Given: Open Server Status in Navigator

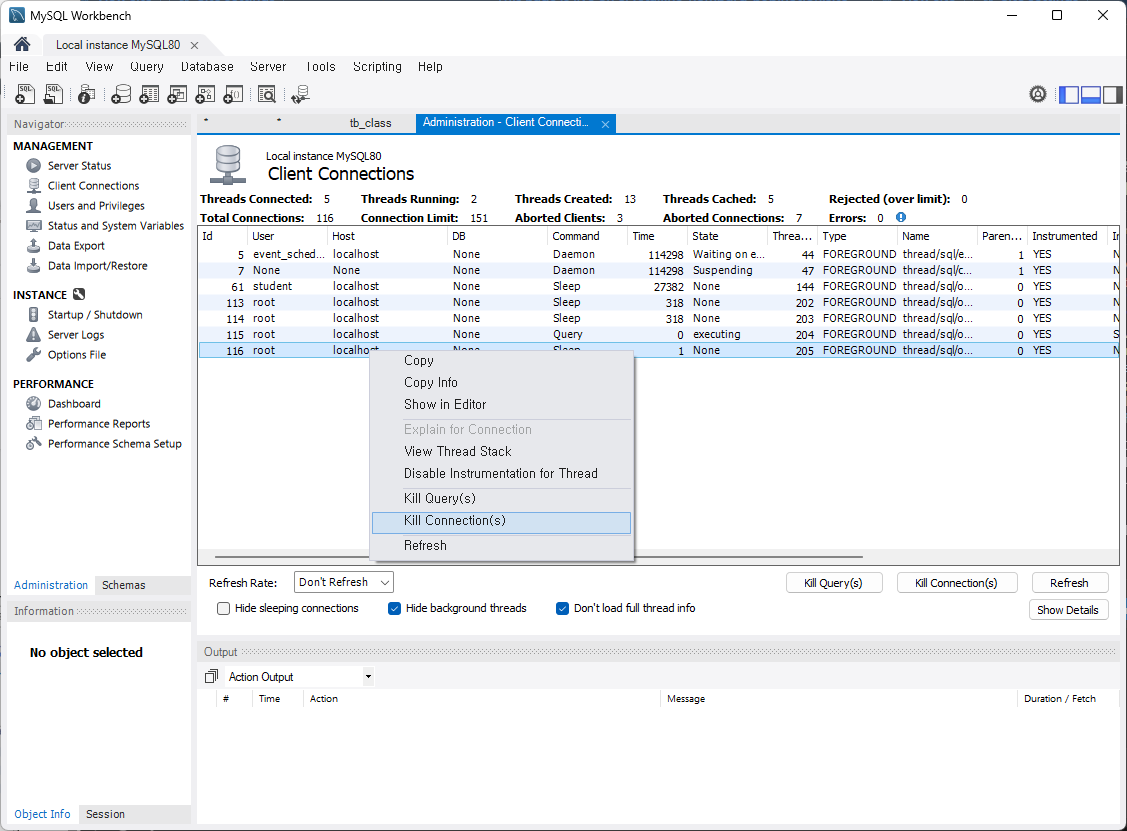Looking at the screenshot, I should click(79, 165).
